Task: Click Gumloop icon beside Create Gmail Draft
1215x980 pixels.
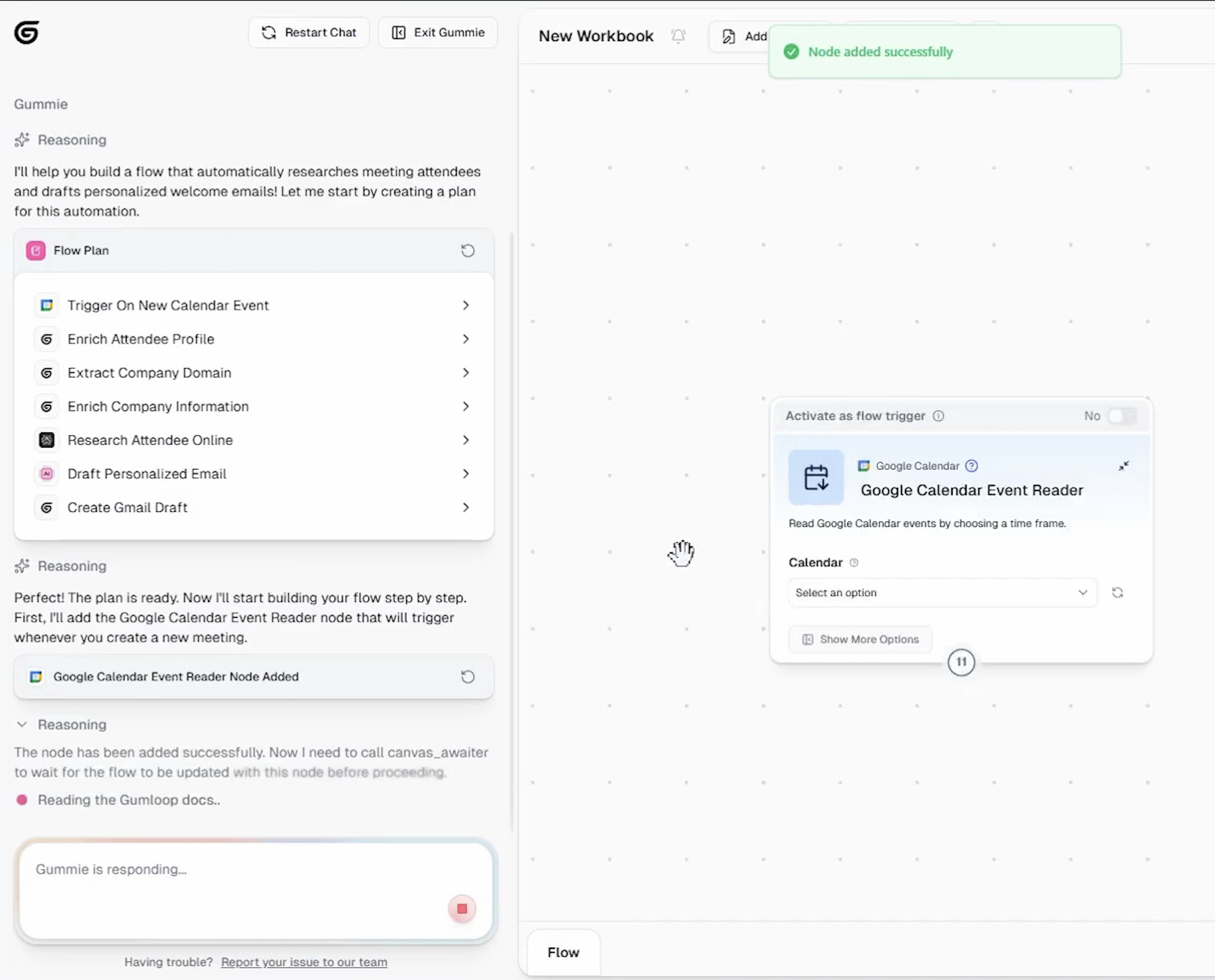Action: [46, 508]
